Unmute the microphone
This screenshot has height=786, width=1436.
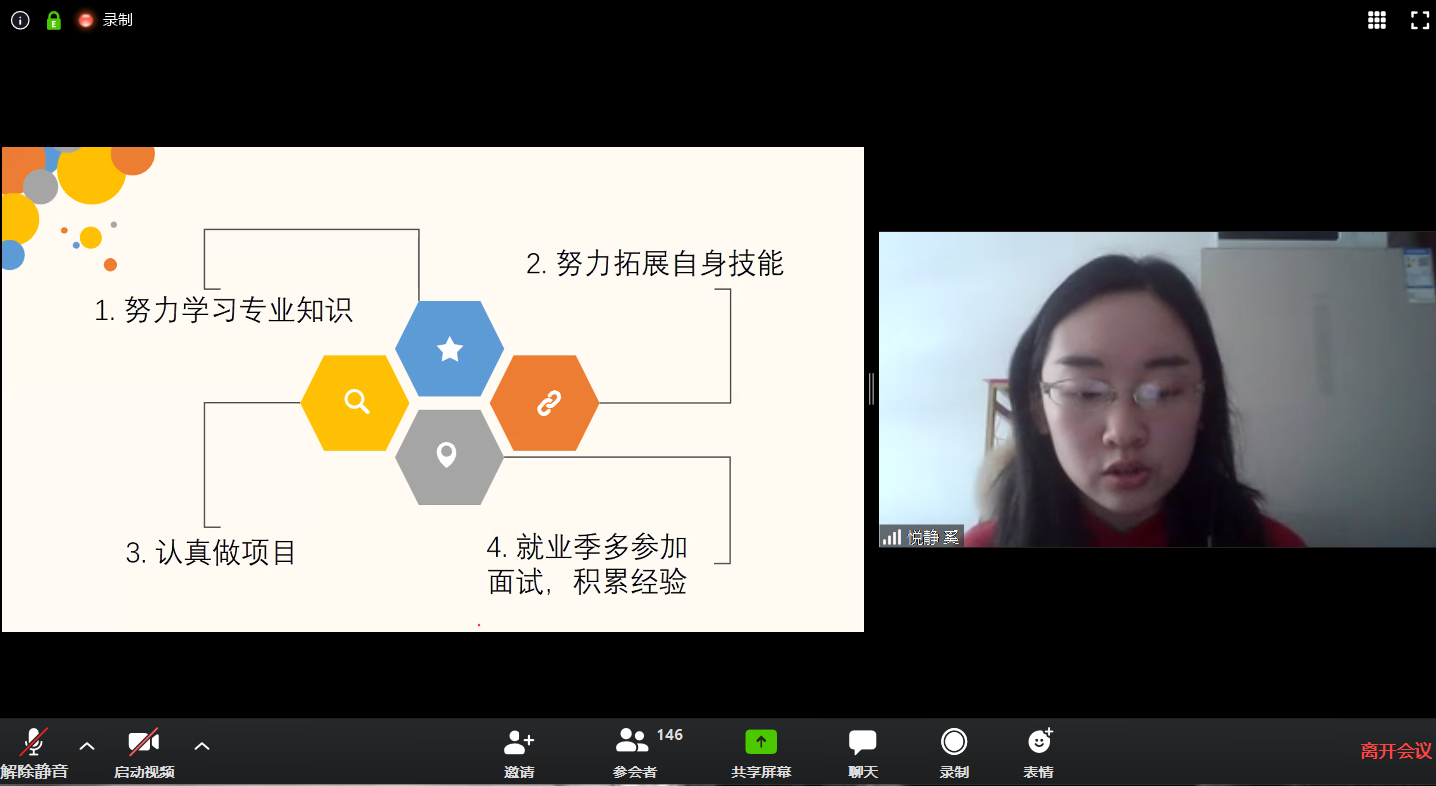tap(34, 752)
